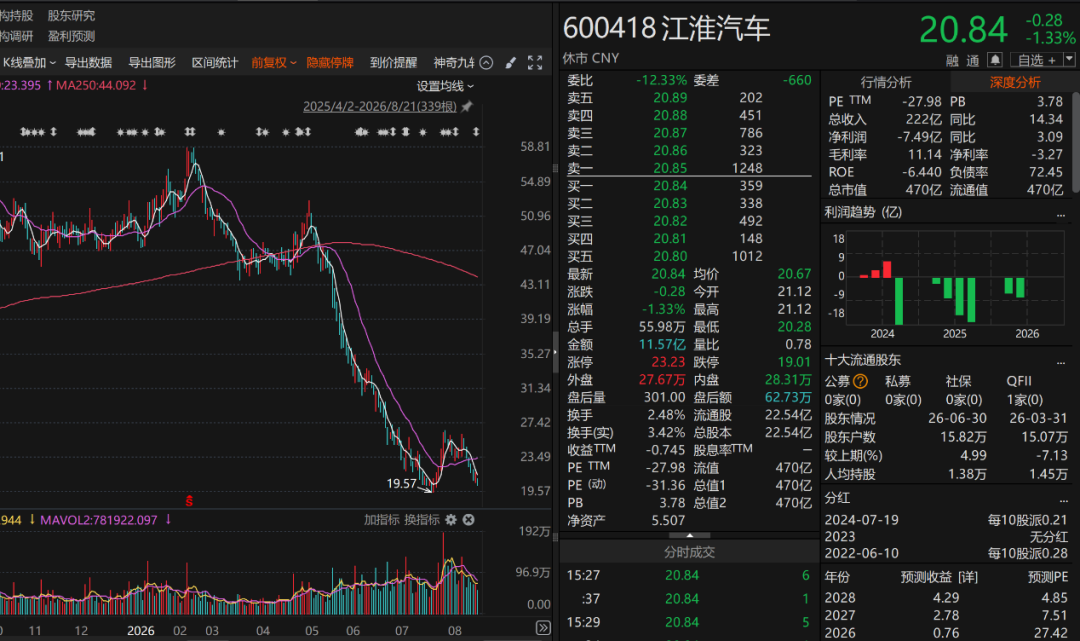Viewport: 1080px width, 641px height.
Task: Click the 外盘 value 27.67万
Action: click(x=662, y=380)
